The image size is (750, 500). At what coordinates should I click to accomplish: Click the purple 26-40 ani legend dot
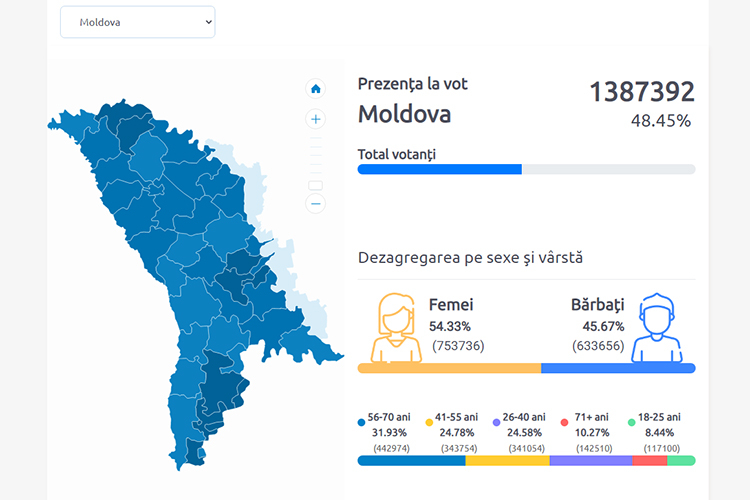pos(497,423)
